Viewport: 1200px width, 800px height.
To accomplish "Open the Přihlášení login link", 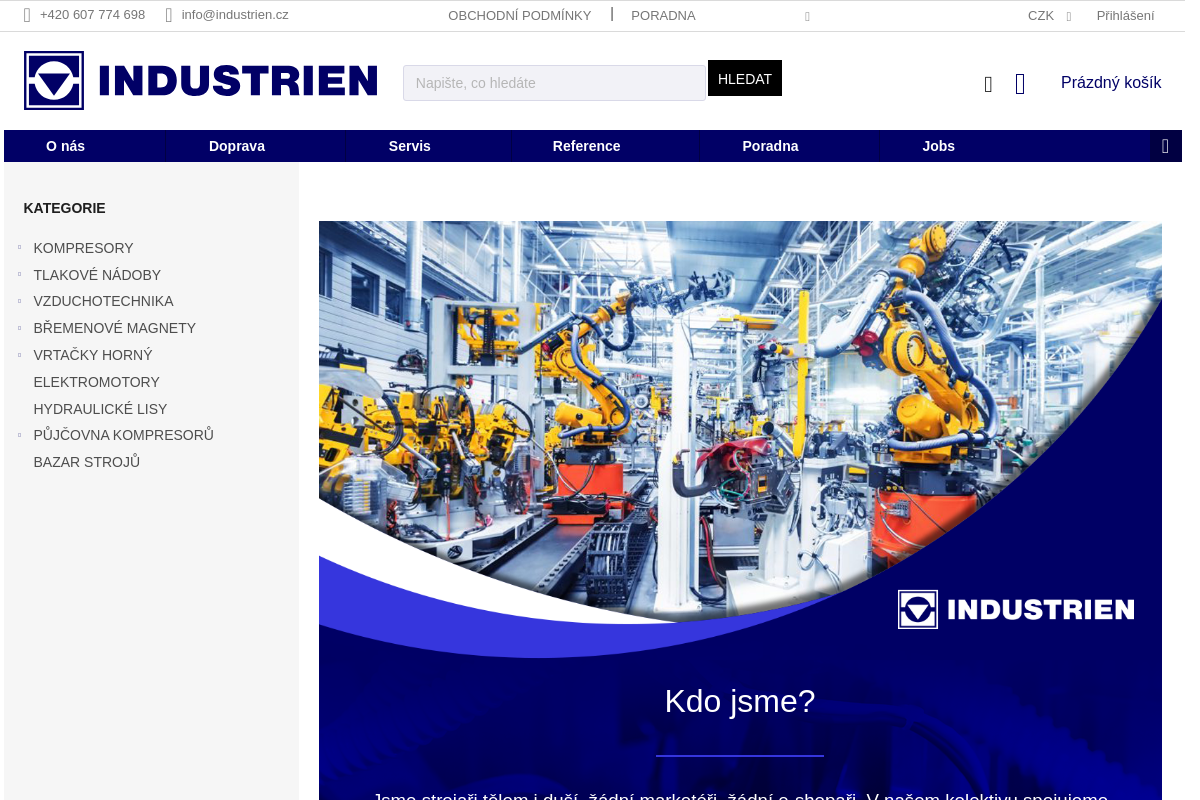I will click(x=1125, y=15).
